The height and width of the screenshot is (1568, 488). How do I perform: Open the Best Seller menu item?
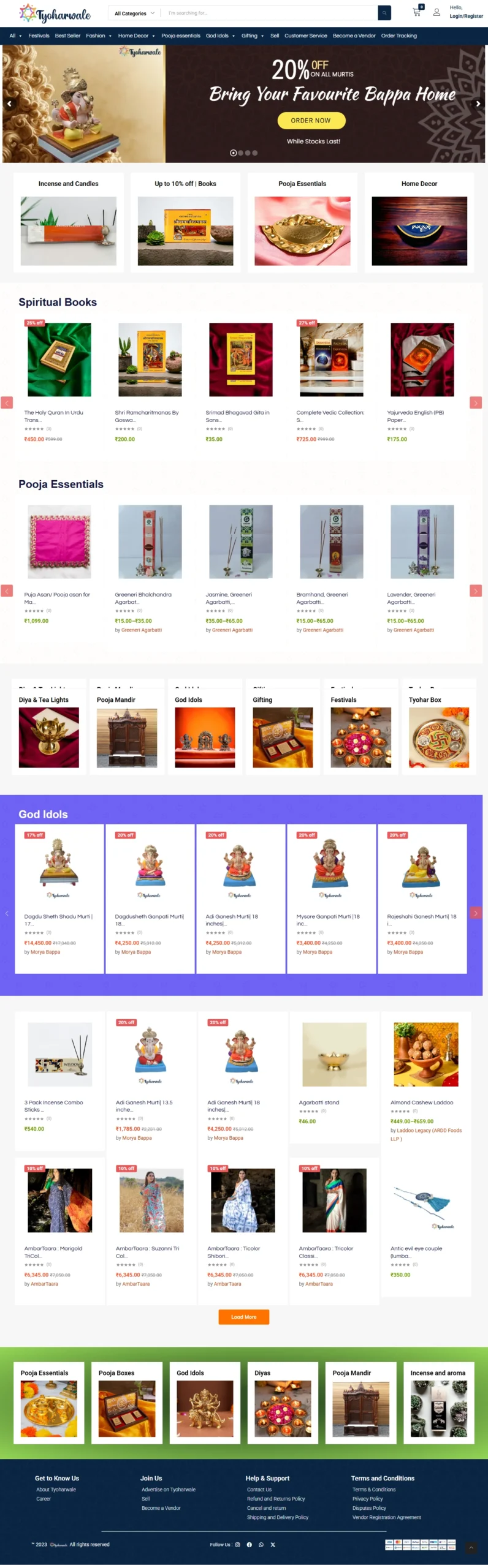[x=67, y=36]
